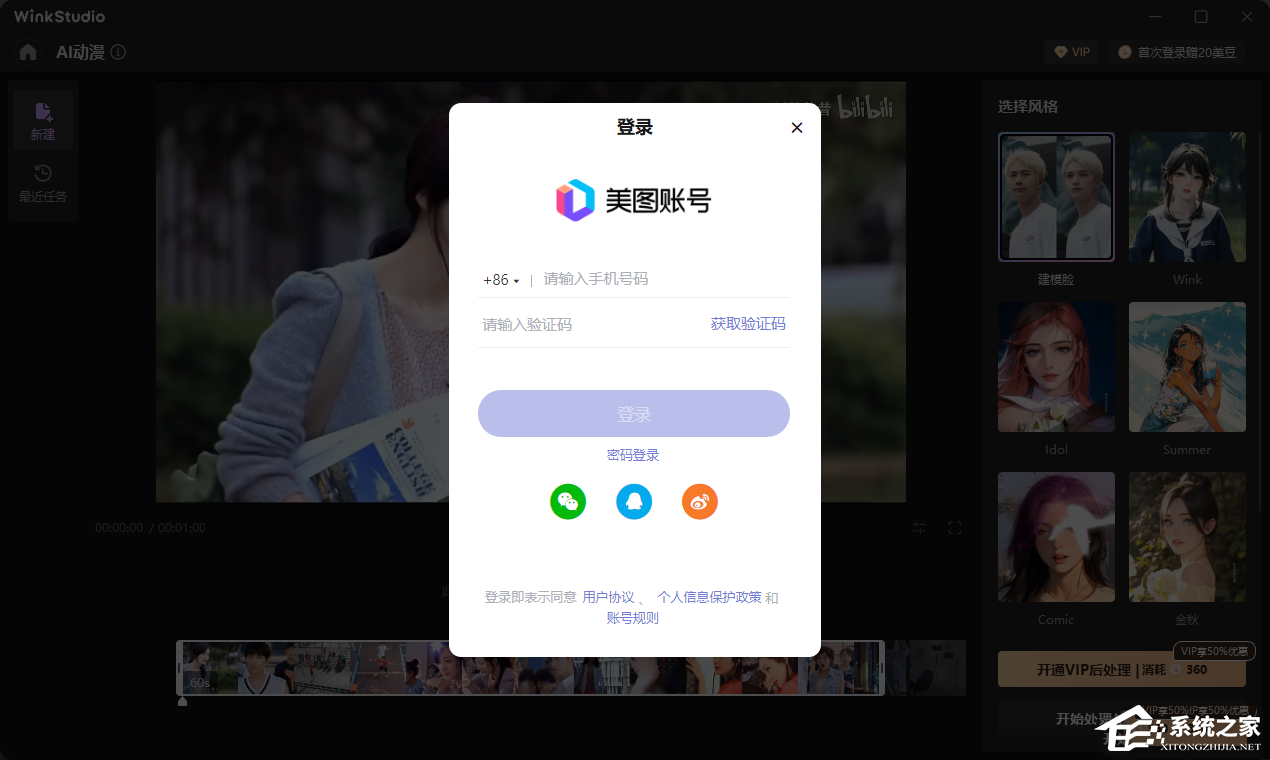Log in with the blue QQ icon
Image resolution: width=1270 pixels, height=760 pixels.
[634, 501]
